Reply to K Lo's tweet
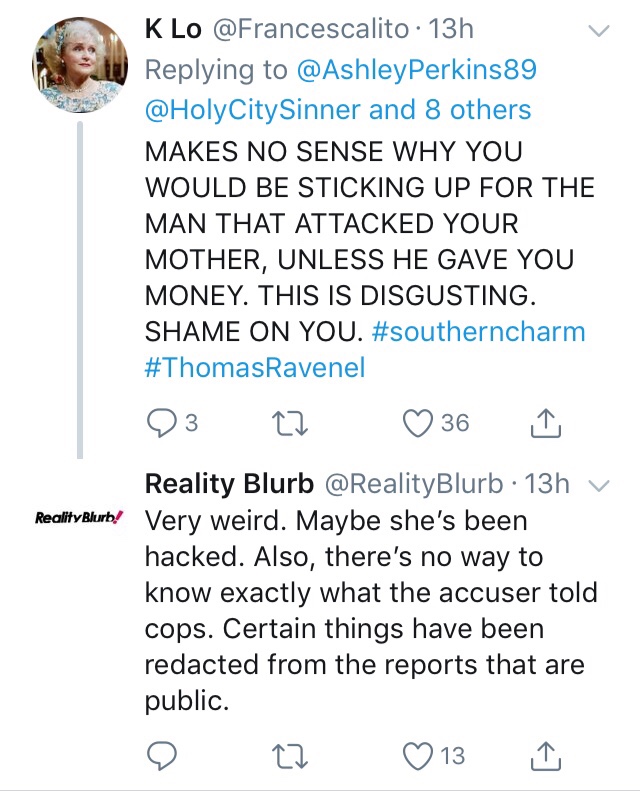 [161, 423]
